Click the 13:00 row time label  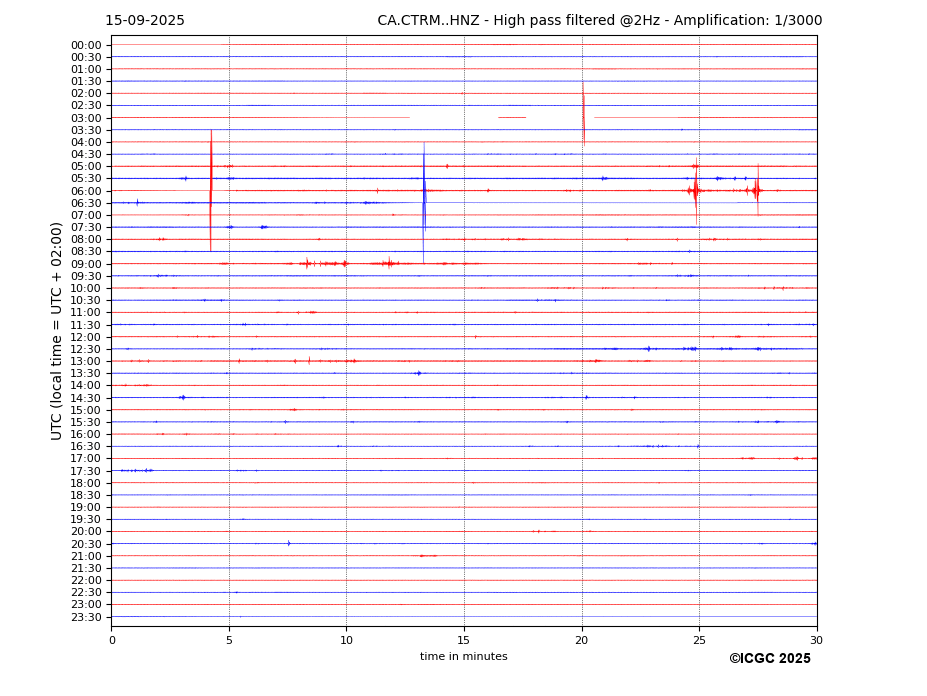86,362
